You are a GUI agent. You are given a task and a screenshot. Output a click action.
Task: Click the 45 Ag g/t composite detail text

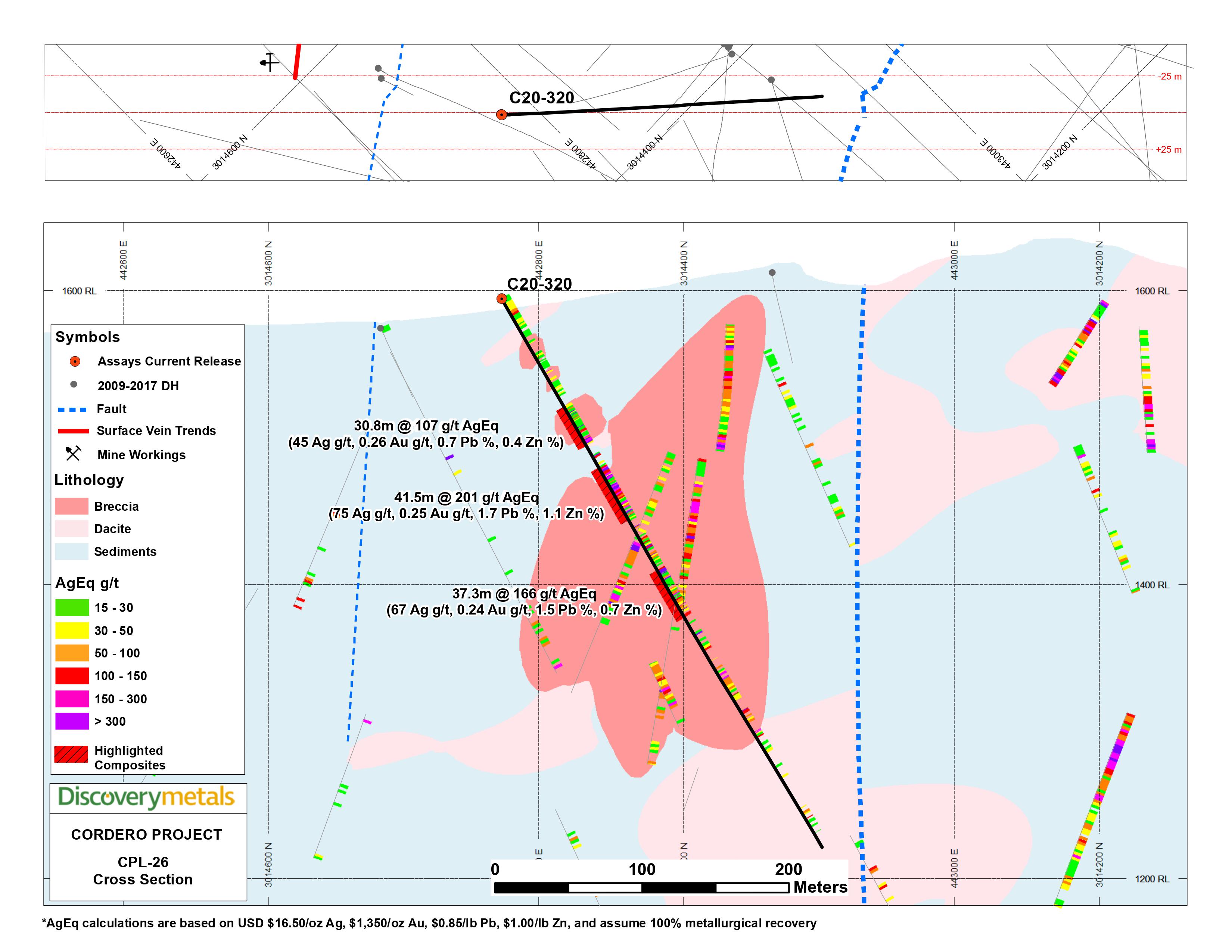click(x=426, y=442)
